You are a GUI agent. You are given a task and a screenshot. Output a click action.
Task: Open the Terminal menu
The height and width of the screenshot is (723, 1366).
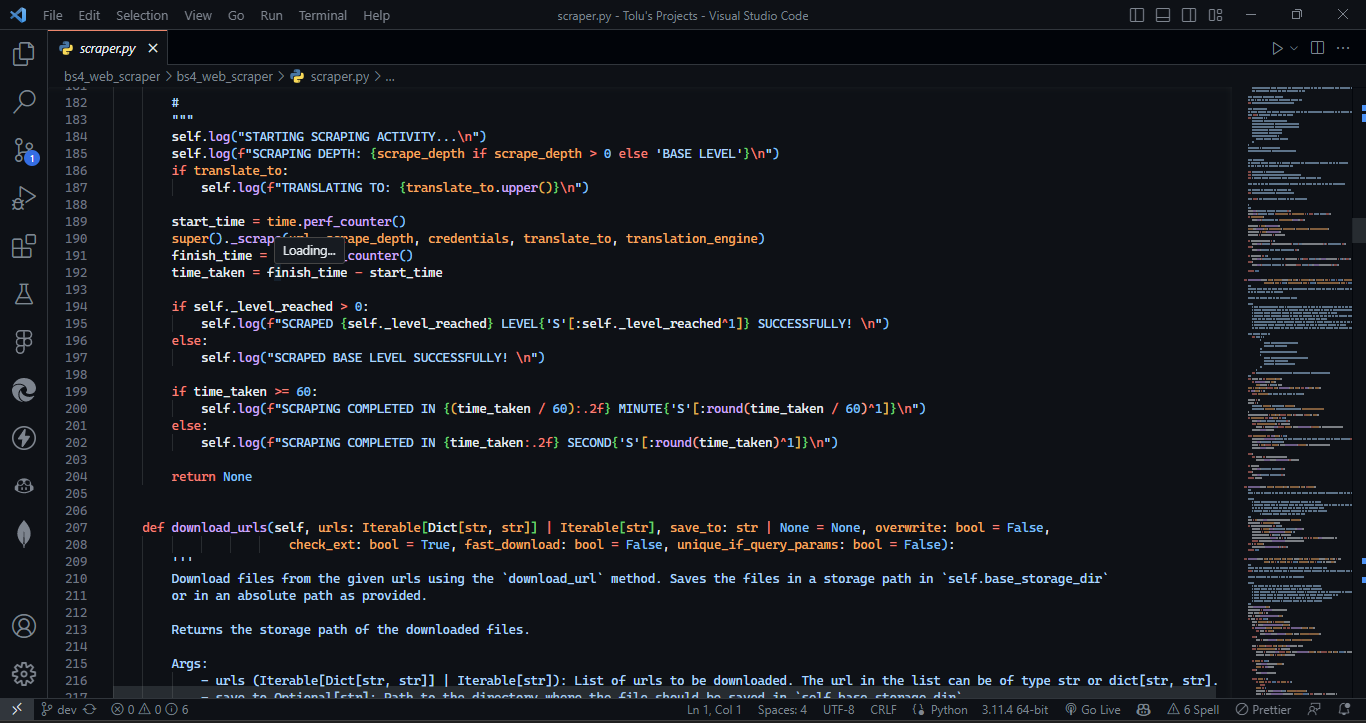[x=323, y=15]
